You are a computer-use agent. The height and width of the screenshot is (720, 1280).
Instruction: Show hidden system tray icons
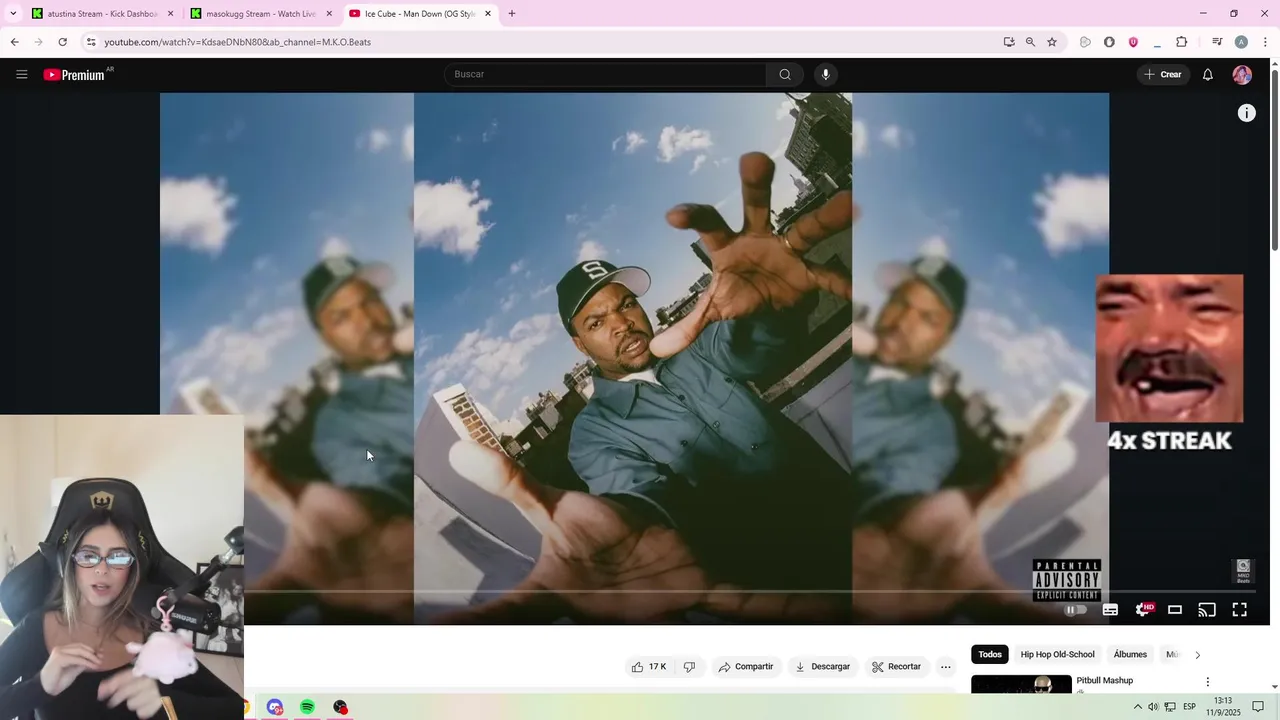click(1137, 707)
